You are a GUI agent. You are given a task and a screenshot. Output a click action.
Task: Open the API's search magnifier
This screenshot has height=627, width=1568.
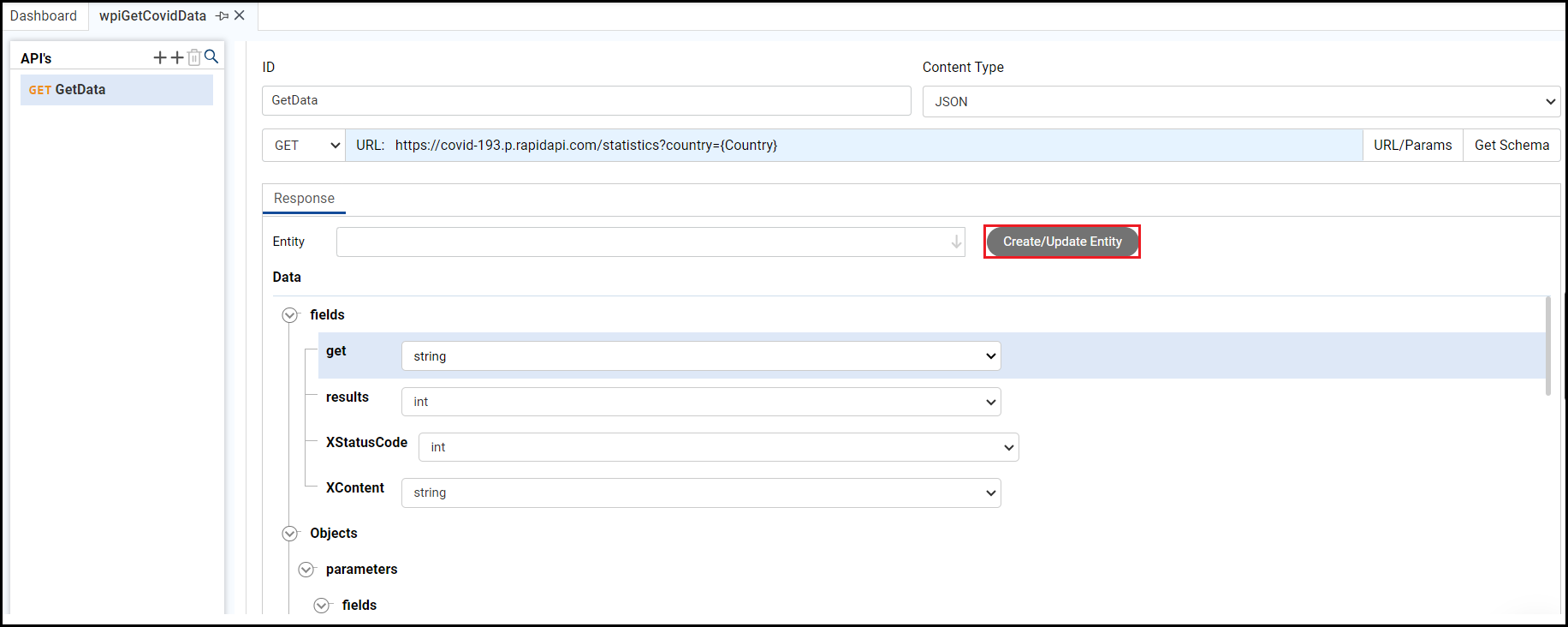coord(211,57)
